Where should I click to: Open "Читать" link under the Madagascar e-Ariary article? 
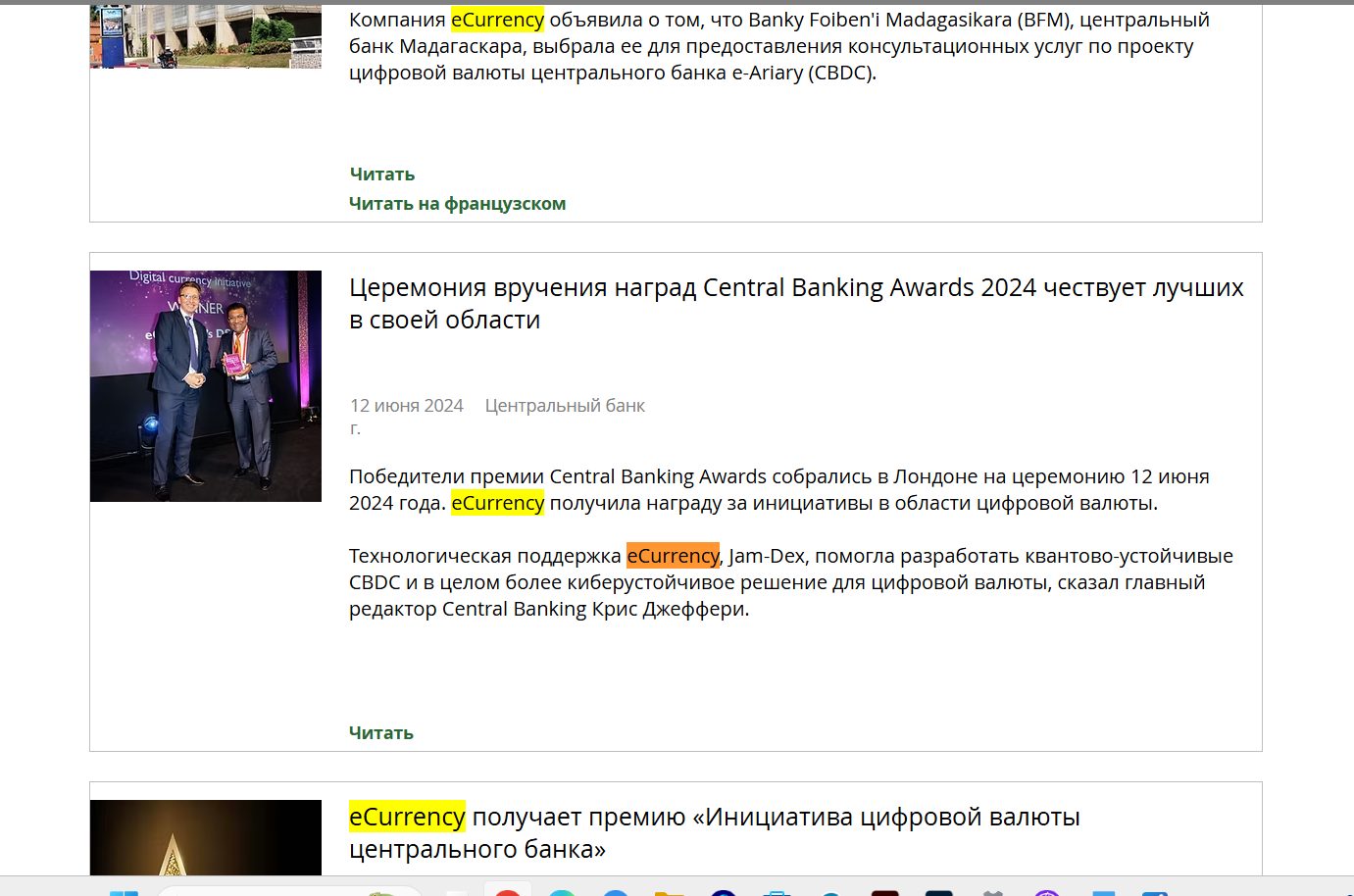tap(382, 174)
